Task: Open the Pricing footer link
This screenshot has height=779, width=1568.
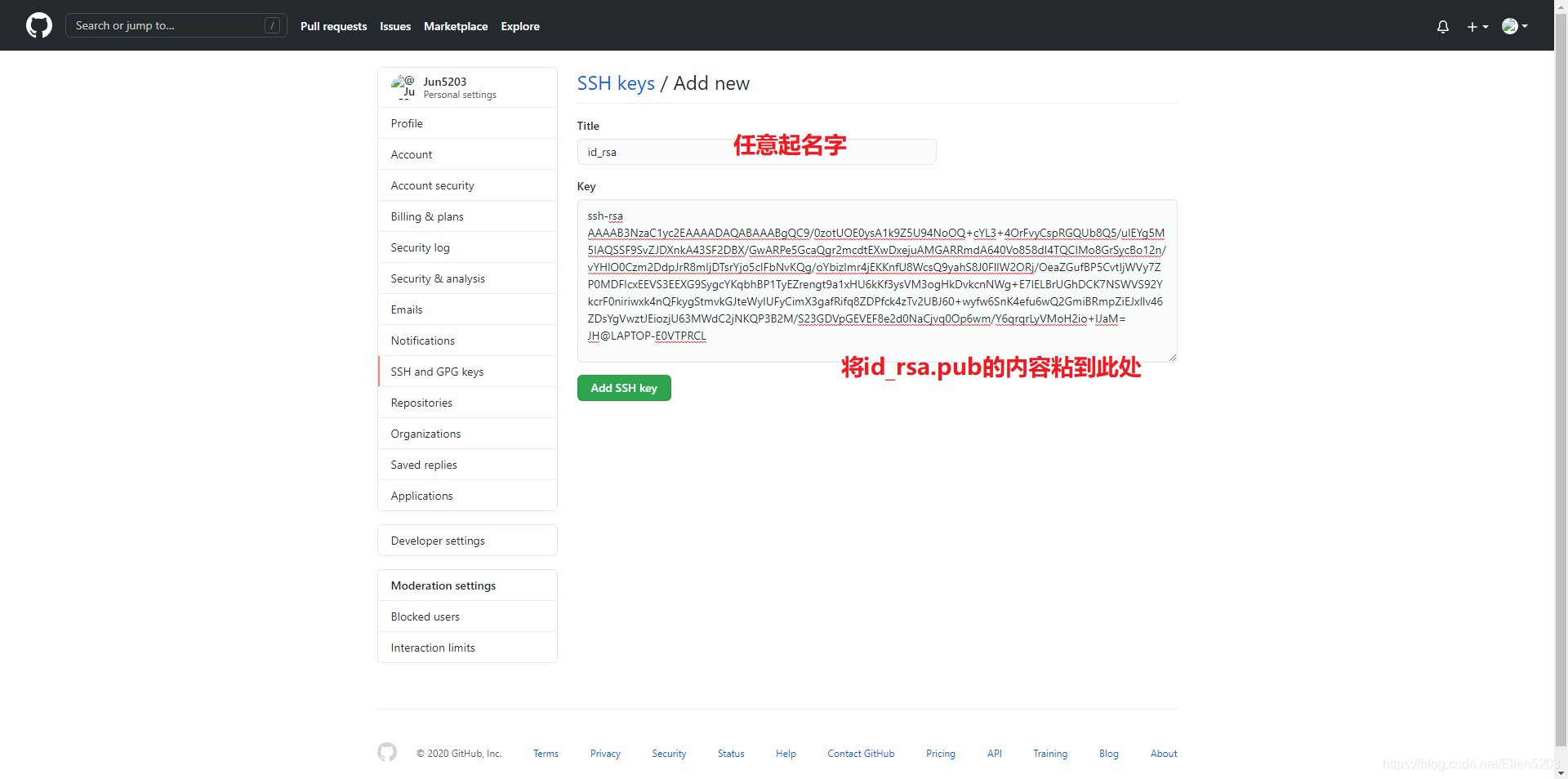Action: (941, 754)
